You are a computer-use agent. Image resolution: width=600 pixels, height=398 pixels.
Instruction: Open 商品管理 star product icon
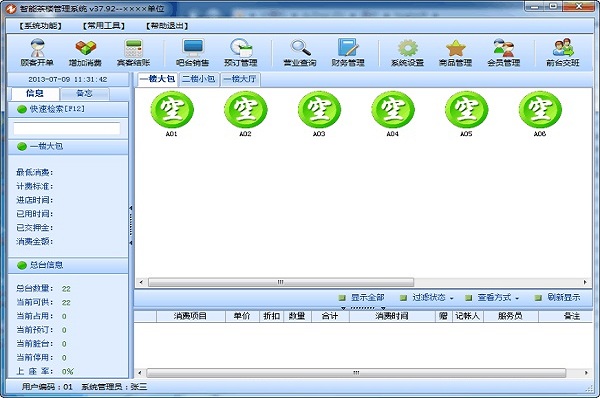pyautogui.click(x=455, y=52)
